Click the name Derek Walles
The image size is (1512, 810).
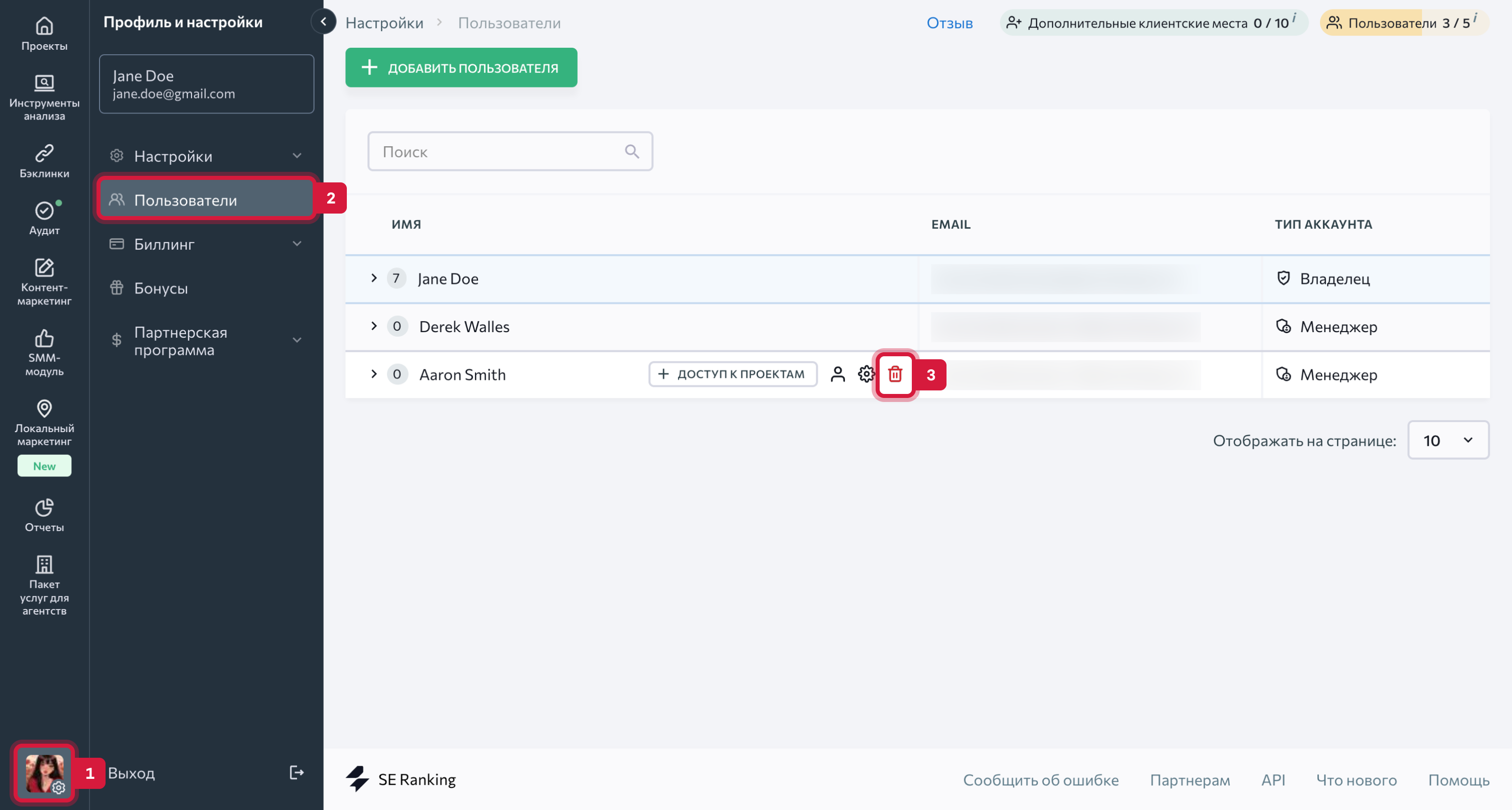pos(463,326)
